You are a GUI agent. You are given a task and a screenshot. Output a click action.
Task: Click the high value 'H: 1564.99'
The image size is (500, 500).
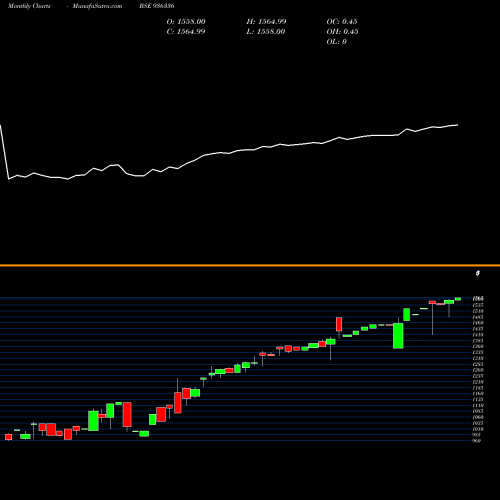click(x=266, y=22)
